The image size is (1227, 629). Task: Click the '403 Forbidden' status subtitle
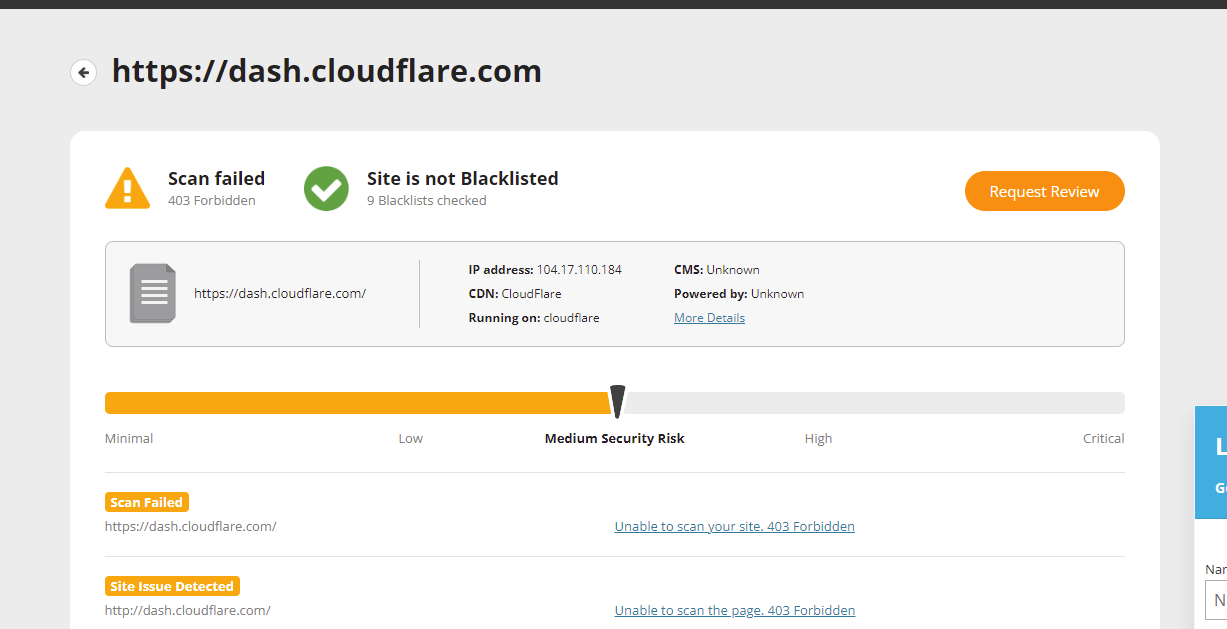tap(212, 201)
